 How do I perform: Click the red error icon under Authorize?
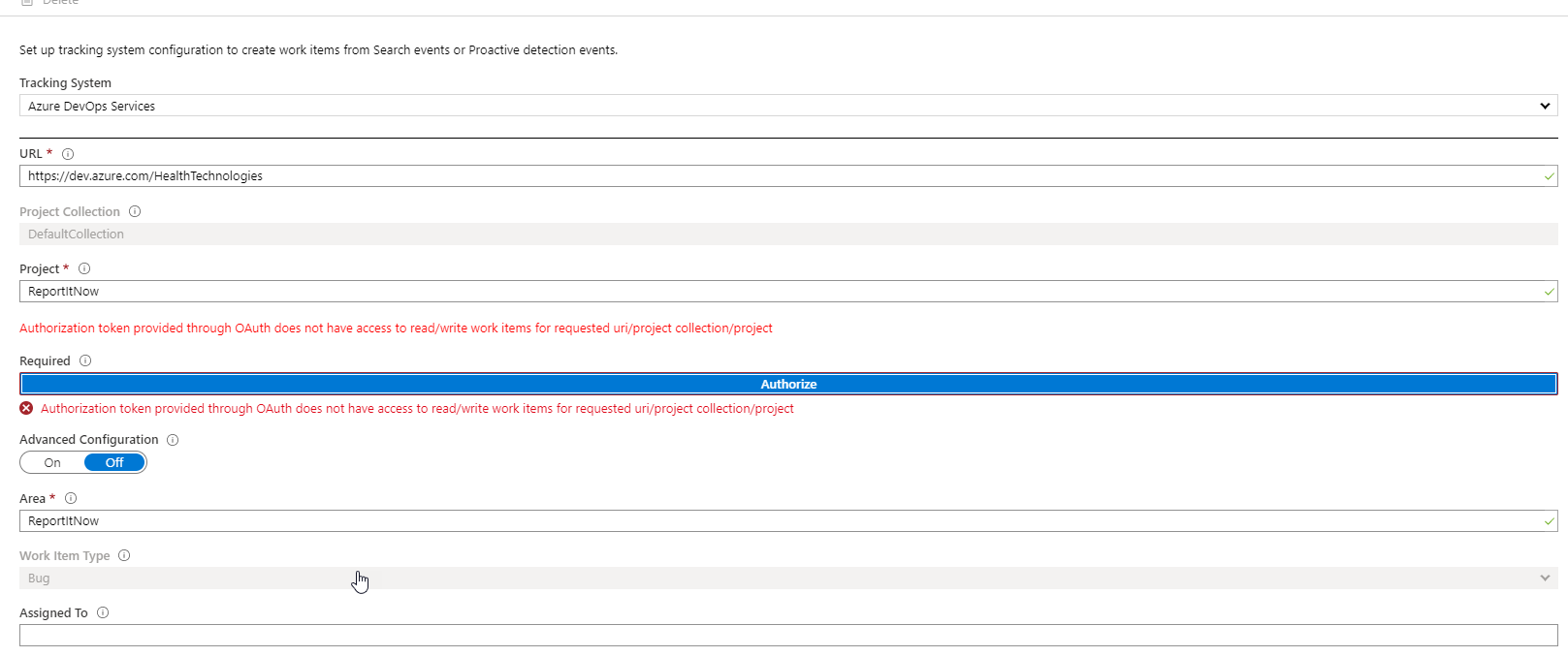[x=26, y=408]
